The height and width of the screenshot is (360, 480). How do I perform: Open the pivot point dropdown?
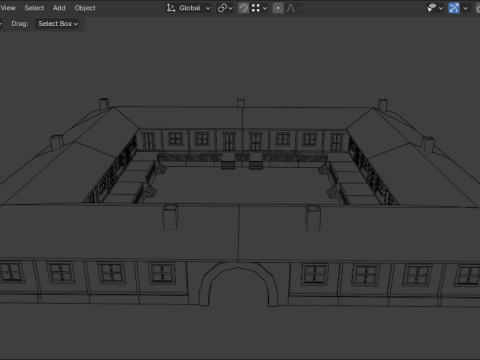[x=225, y=8]
